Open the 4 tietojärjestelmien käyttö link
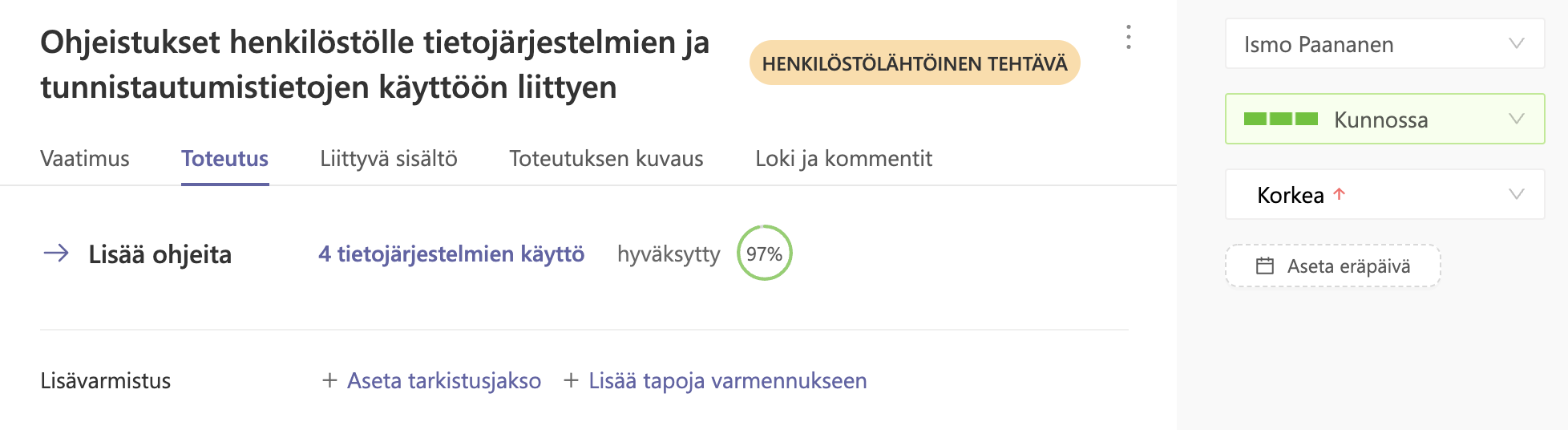Screen dimensions: 1568x430 (451, 254)
